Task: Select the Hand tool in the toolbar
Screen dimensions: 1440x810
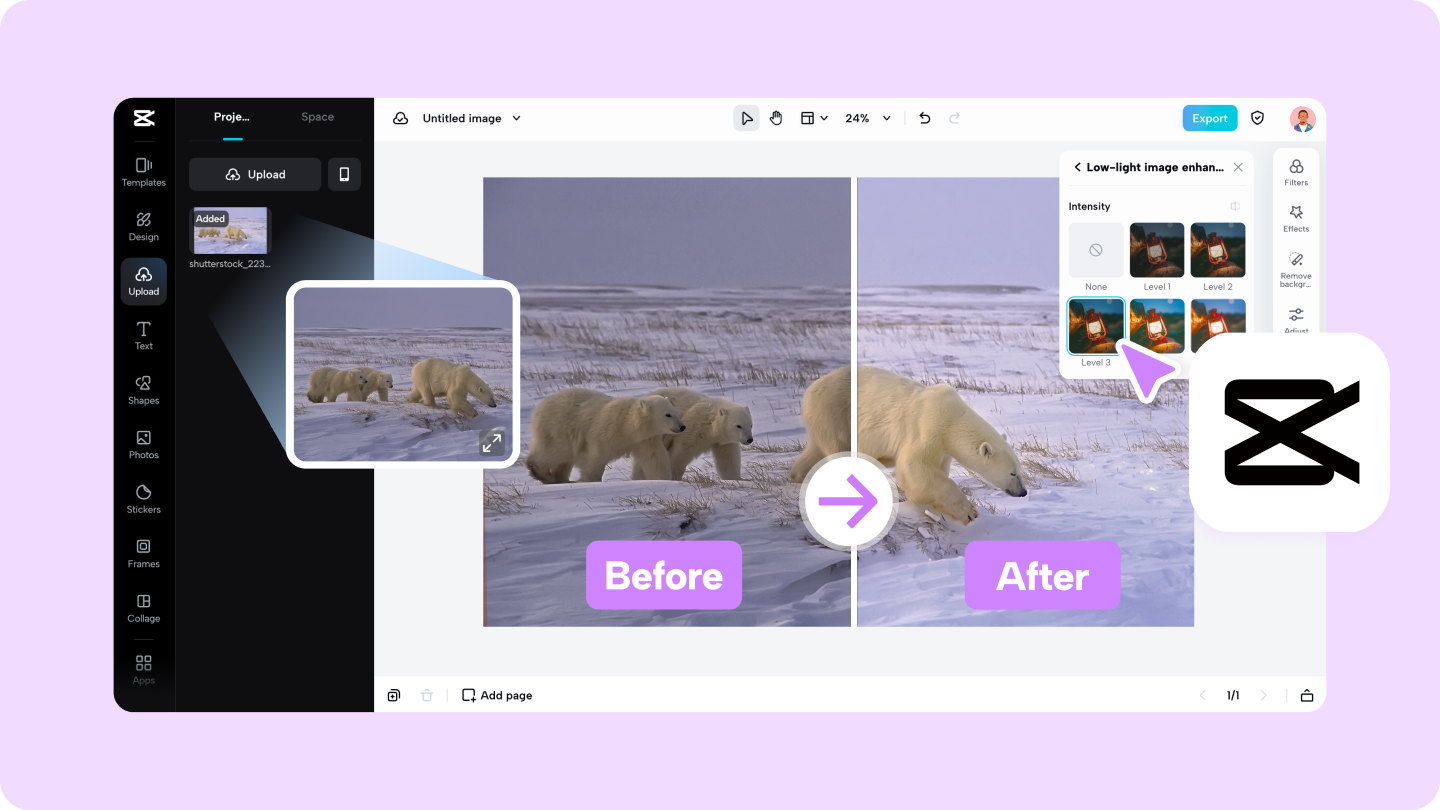Action: pyautogui.click(x=776, y=117)
